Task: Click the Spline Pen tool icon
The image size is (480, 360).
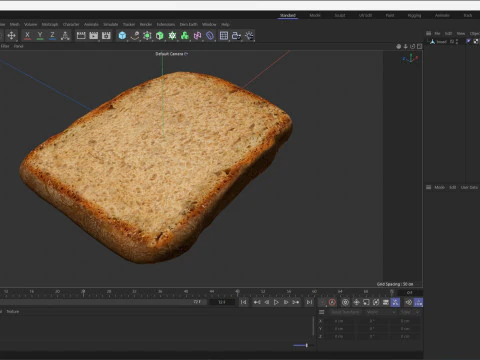Action: (135, 35)
